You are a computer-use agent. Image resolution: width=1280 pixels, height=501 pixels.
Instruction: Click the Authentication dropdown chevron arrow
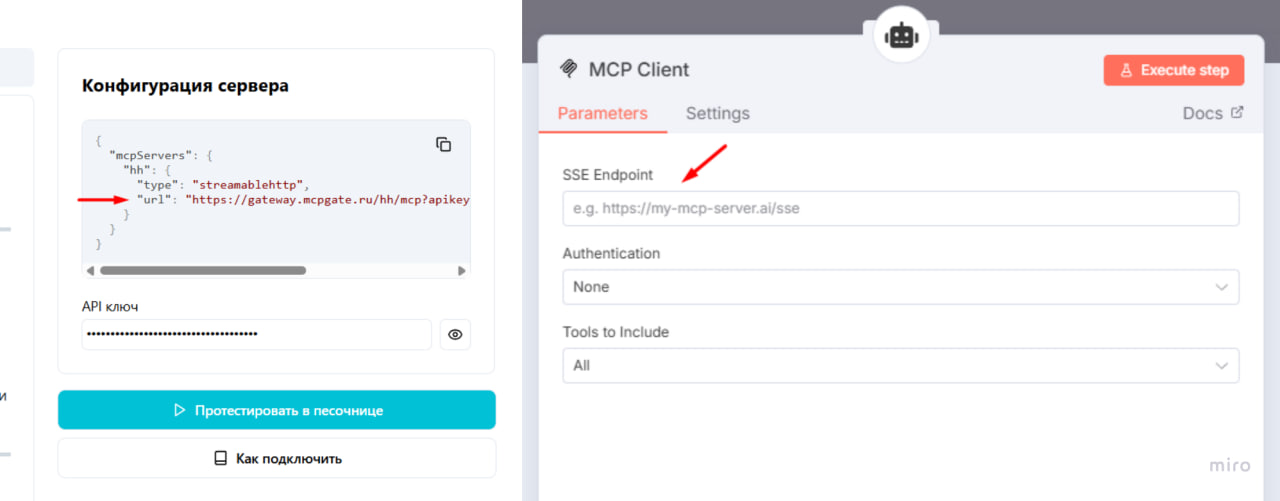tap(1222, 287)
